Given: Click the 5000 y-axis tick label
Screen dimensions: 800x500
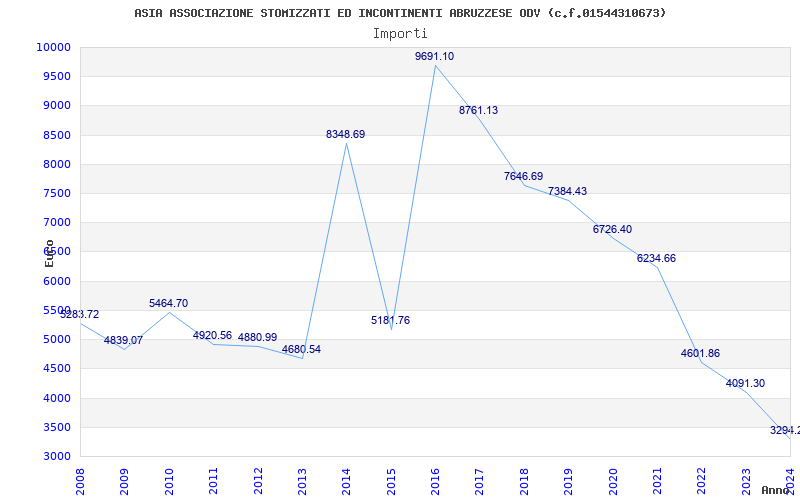Looking at the screenshot, I should click(56, 339).
